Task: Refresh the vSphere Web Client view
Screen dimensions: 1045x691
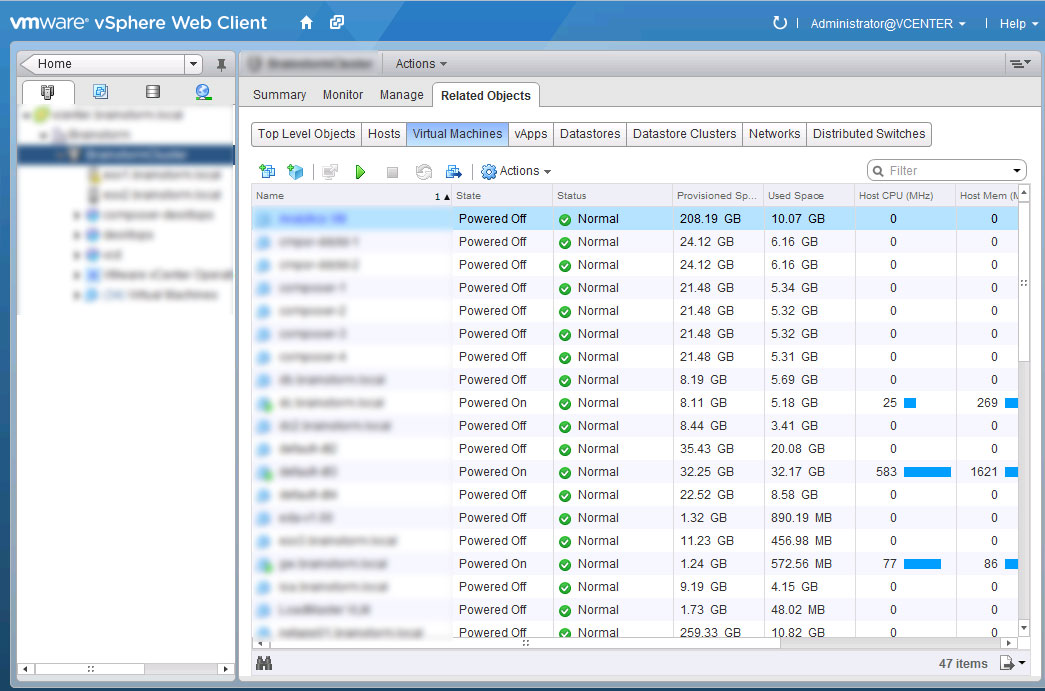Action: point(779,23)
